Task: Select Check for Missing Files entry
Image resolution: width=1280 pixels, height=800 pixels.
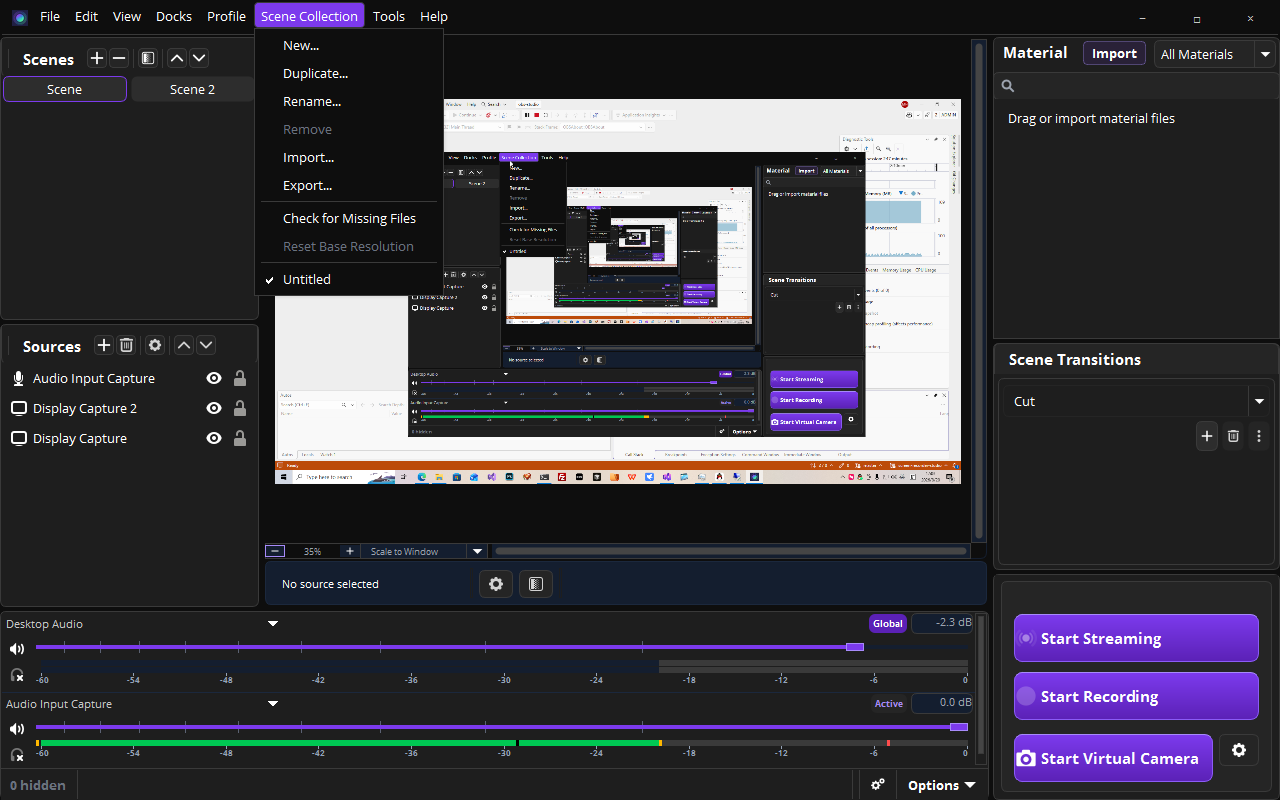Action: [x=349, y=218]
